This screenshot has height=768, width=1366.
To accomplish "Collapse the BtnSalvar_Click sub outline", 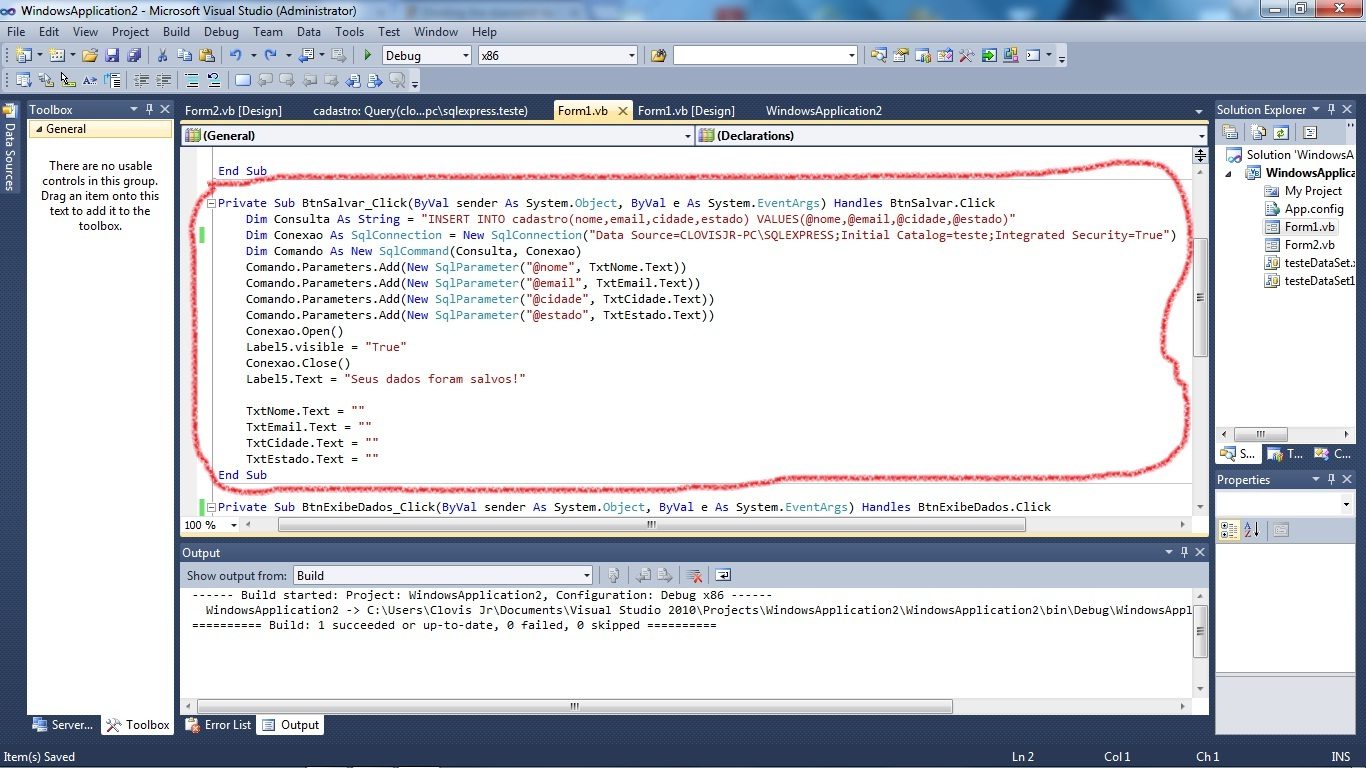I will tap(210, 203).
